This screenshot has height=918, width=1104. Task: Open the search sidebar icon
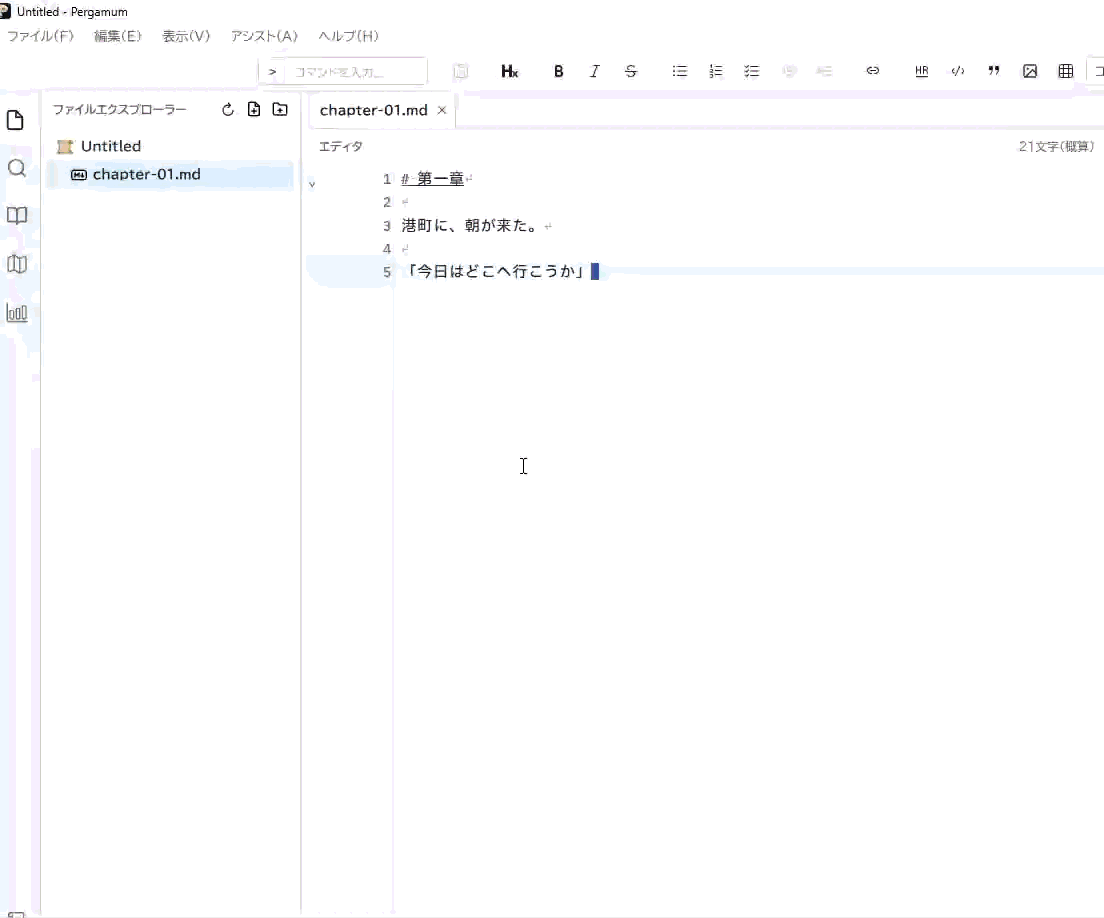click(16, 168)
